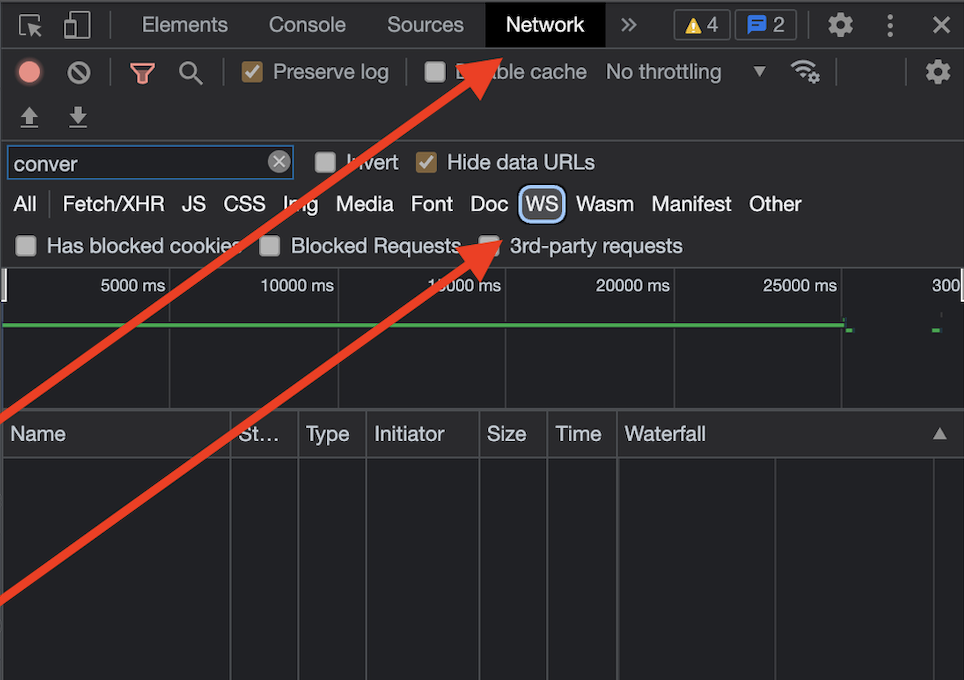Switch to the Console tab

click(306, 25)
